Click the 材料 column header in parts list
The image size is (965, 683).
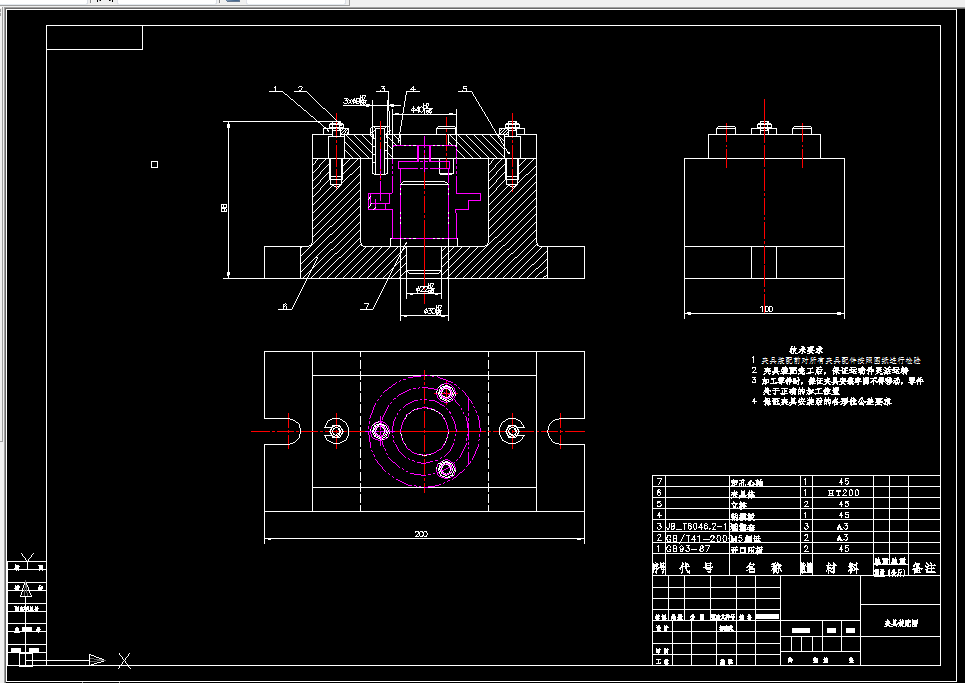pyautogui.click(x=843, y=568)
